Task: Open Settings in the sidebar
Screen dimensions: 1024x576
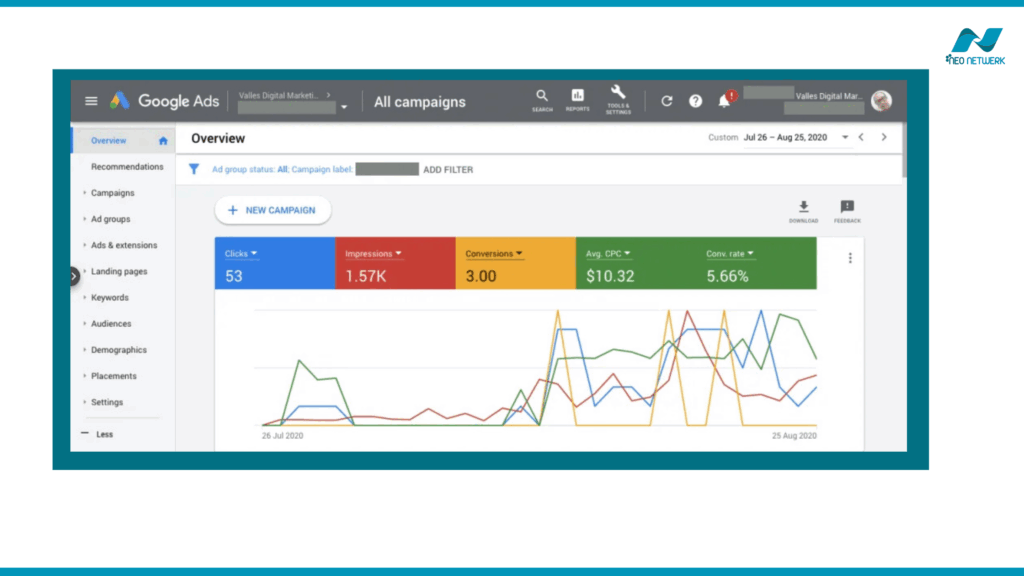Action: tap(107, 402)
